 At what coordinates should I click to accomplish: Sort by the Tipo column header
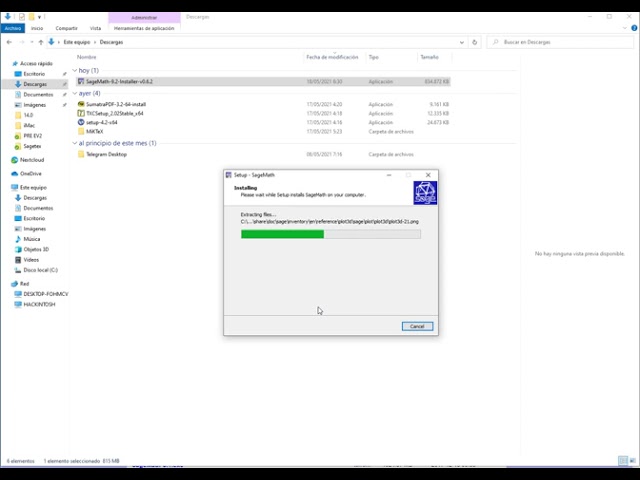pos(373,57)
